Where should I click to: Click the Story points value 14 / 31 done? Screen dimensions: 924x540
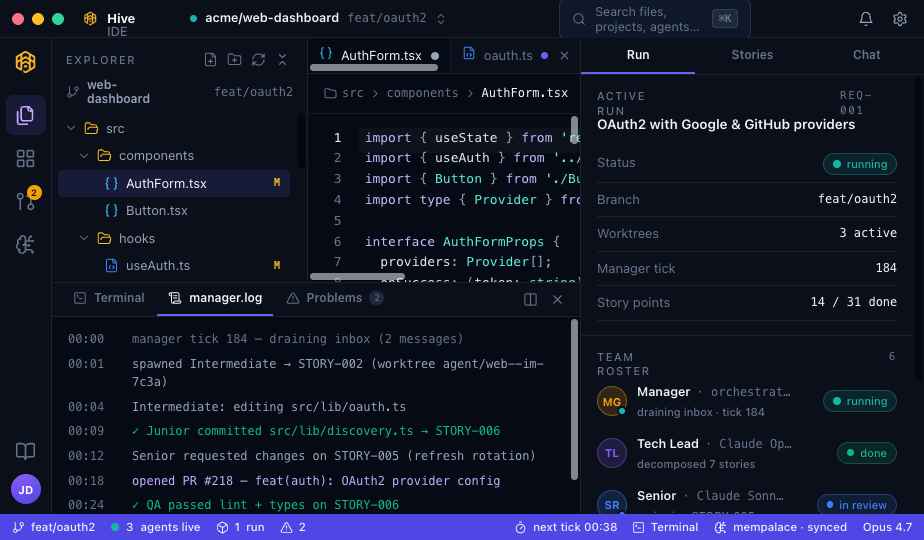(853, 302)
